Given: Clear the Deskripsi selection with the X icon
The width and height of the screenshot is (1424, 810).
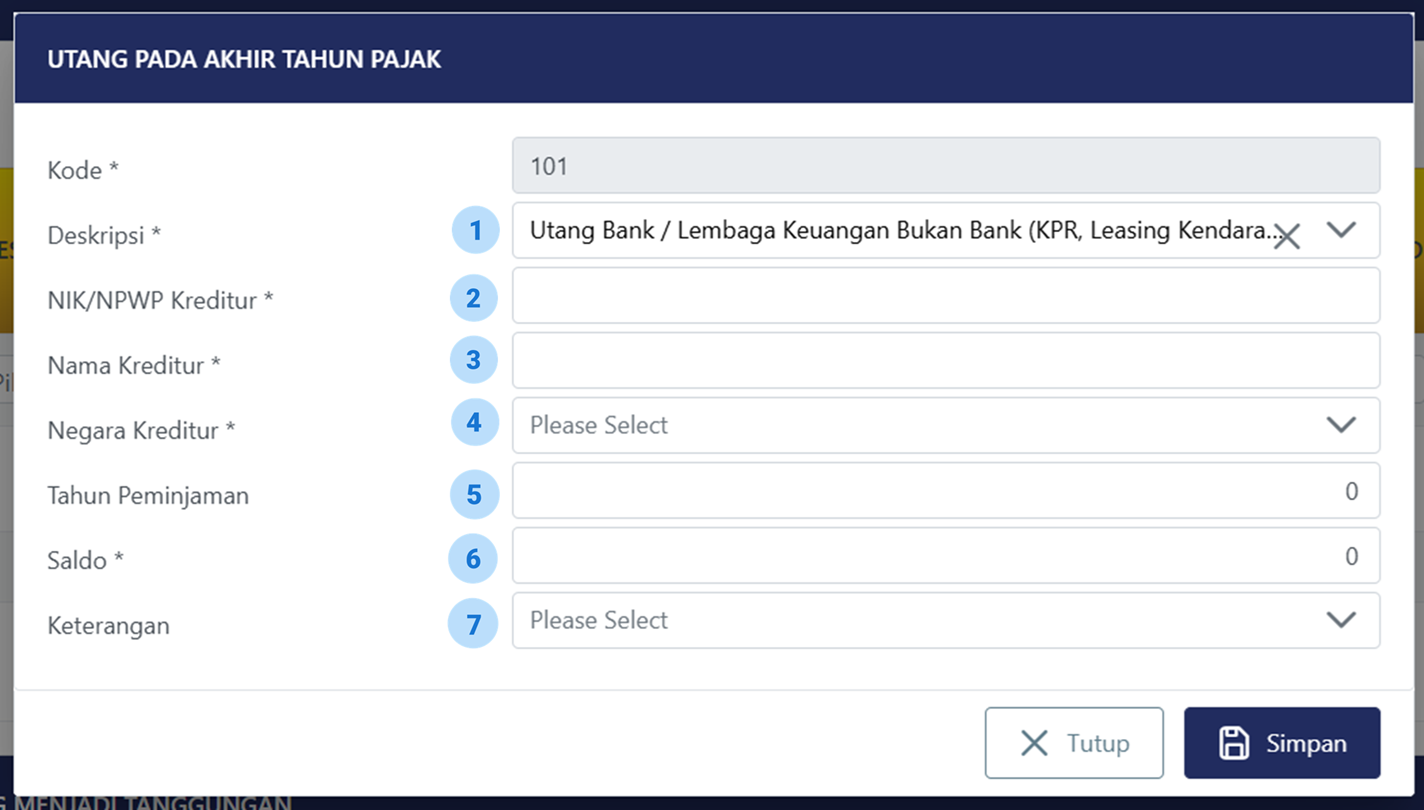Looking at the screenshot, I should (1287, 237).
